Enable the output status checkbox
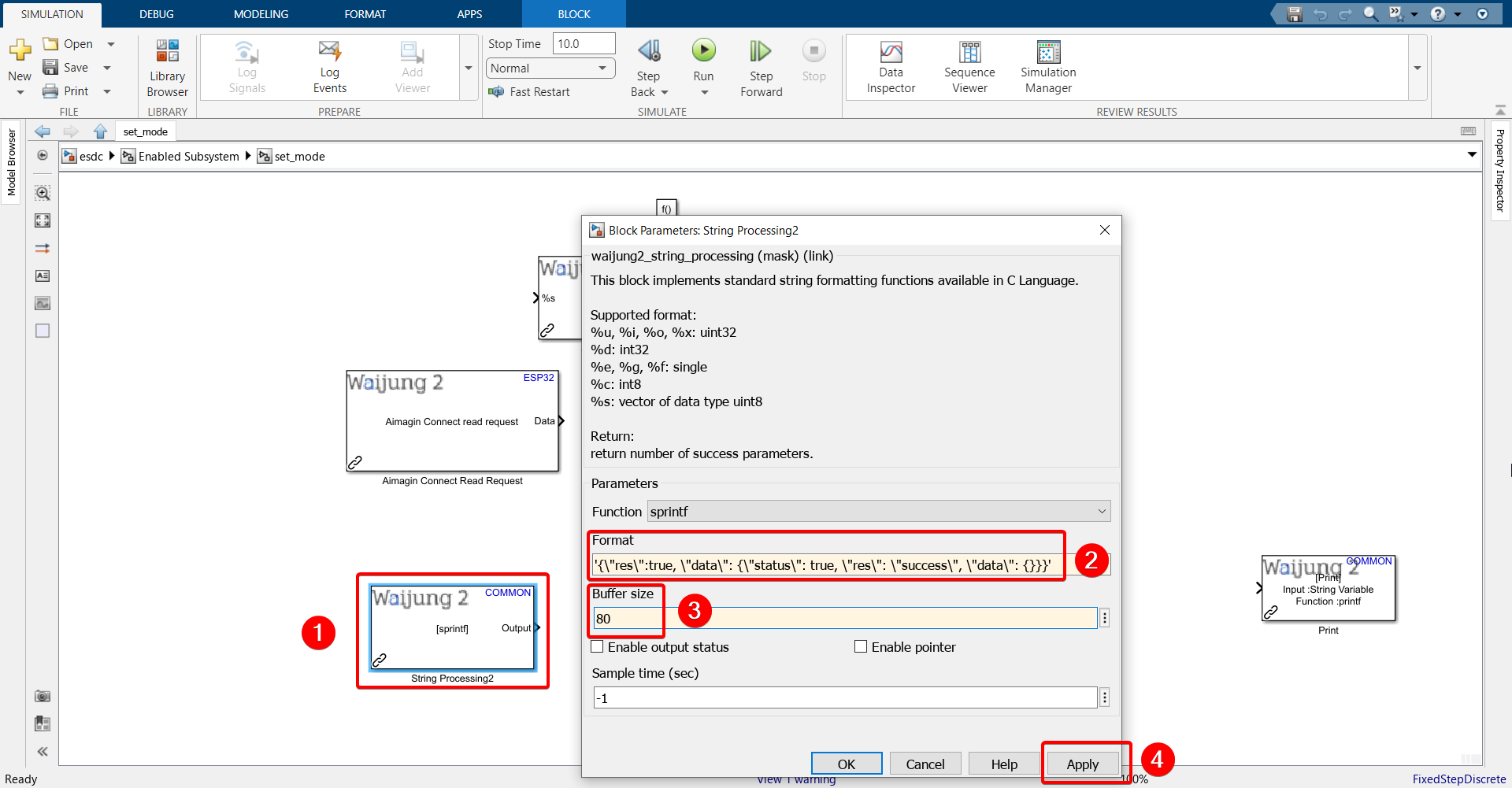The width and height of the screenshot is (1512, 788). click(598, 647)
